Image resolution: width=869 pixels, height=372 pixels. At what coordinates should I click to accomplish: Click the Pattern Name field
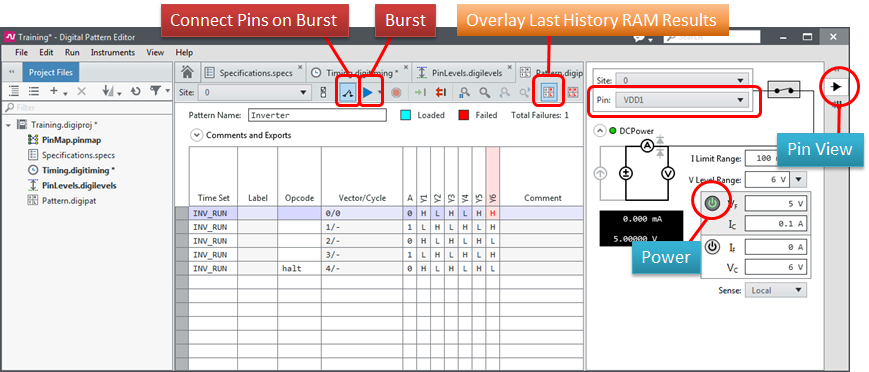(317, 115)
